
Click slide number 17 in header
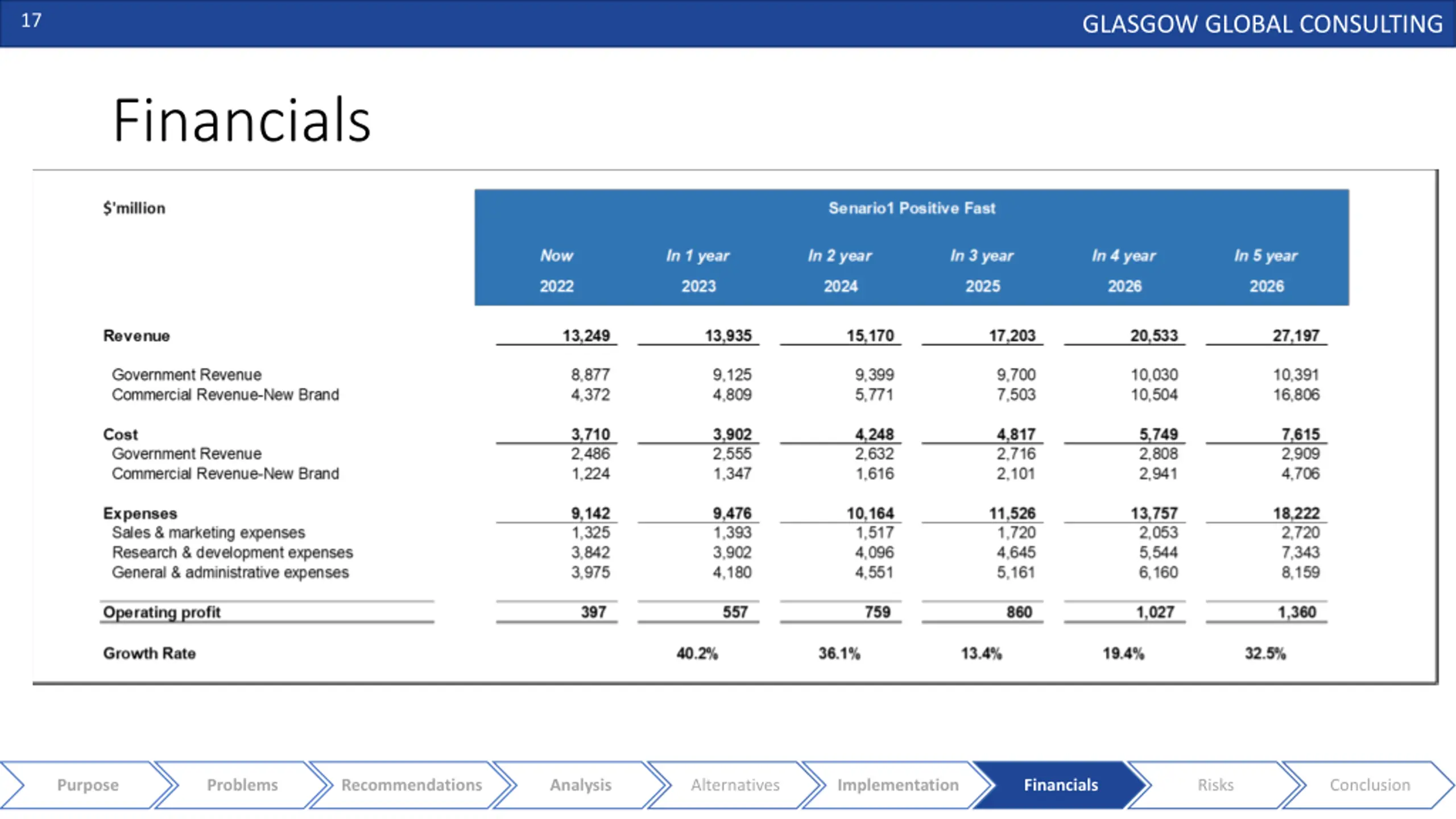click(31, 20)
